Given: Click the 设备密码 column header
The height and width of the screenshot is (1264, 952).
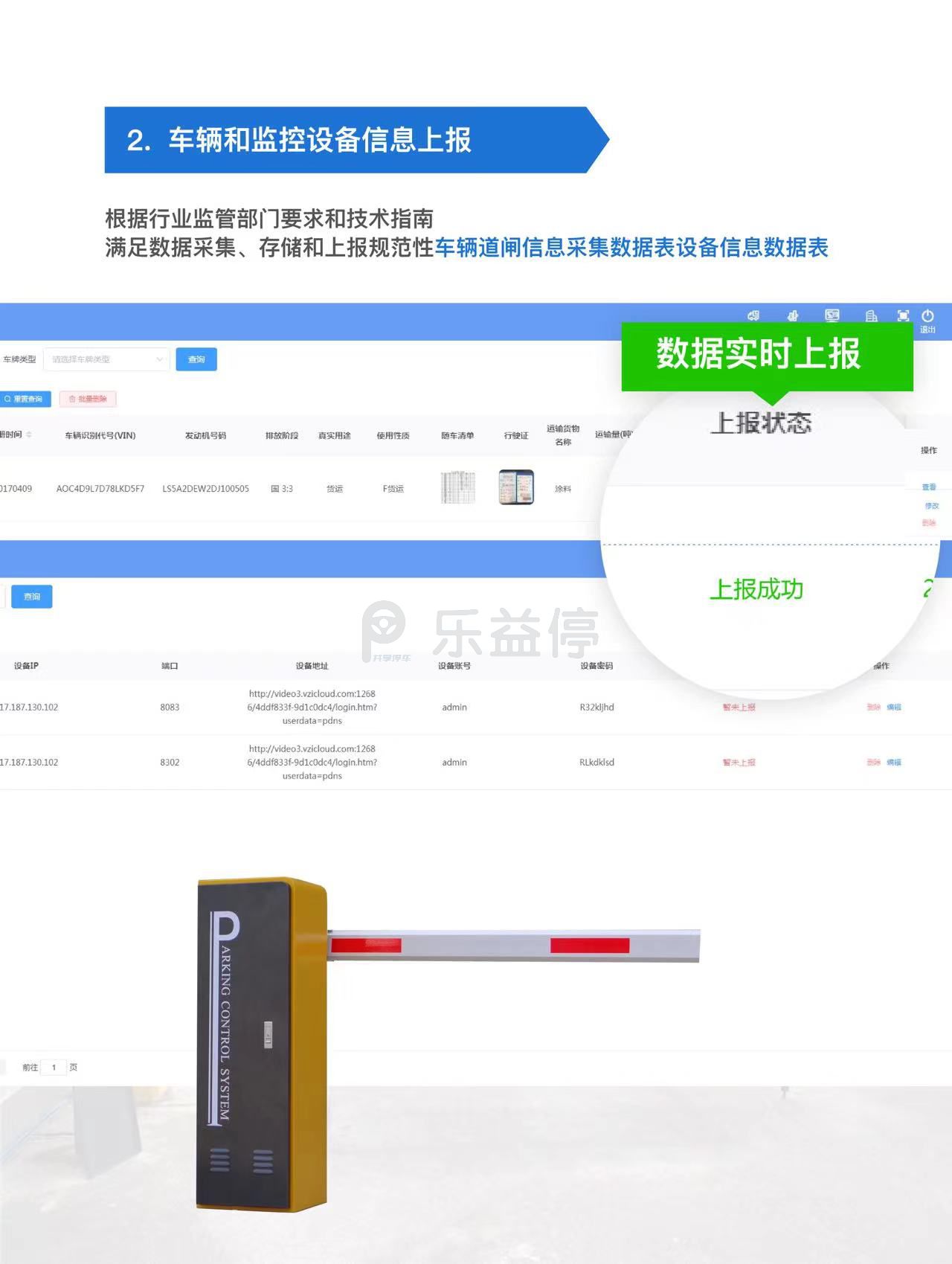Looking at the screenshot, I should [596, 665].
